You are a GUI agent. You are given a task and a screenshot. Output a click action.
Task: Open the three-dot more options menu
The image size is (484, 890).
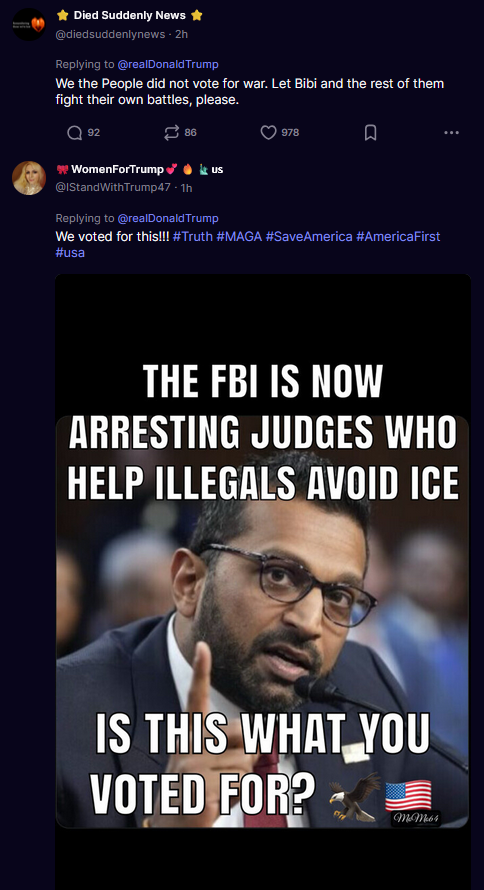pyautogui.click(x=452, y=133)
